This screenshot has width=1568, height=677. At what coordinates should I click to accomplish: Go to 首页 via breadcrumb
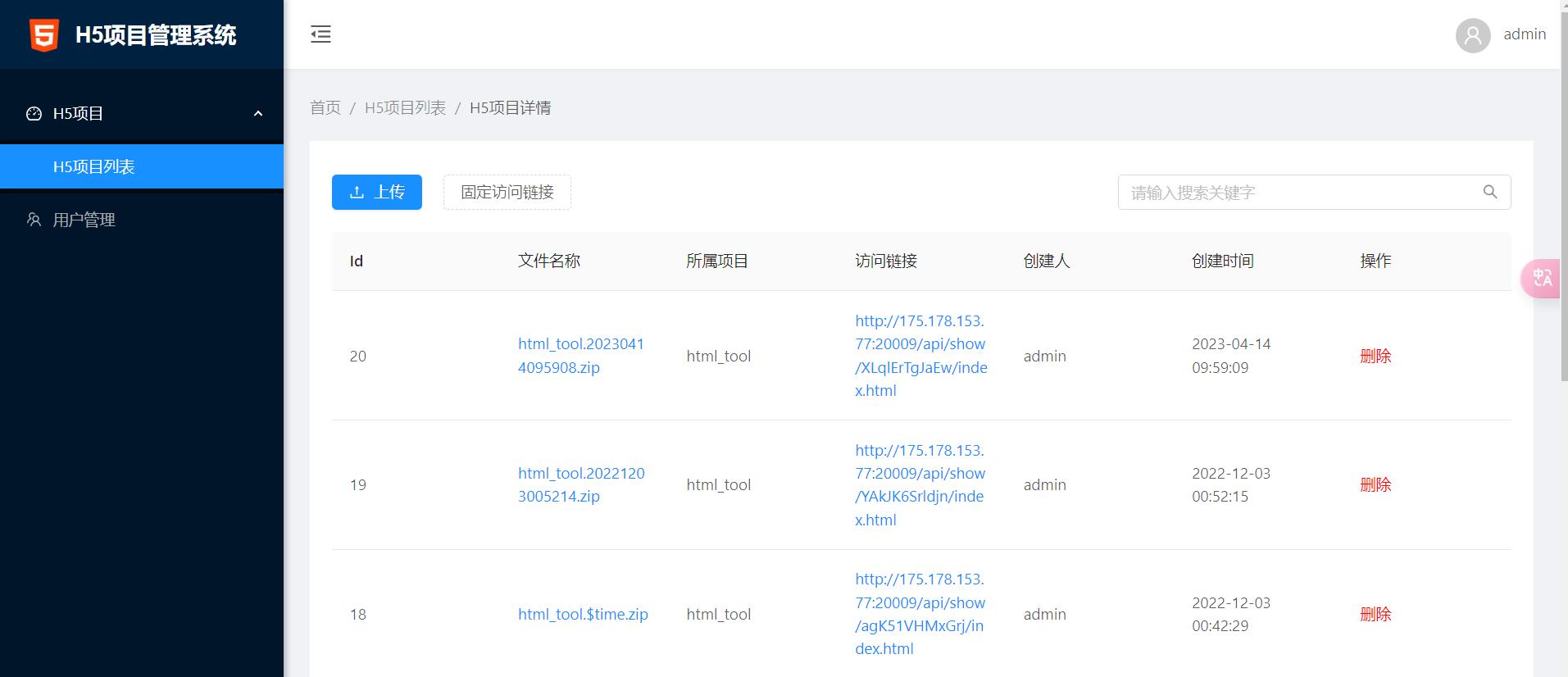325,108
